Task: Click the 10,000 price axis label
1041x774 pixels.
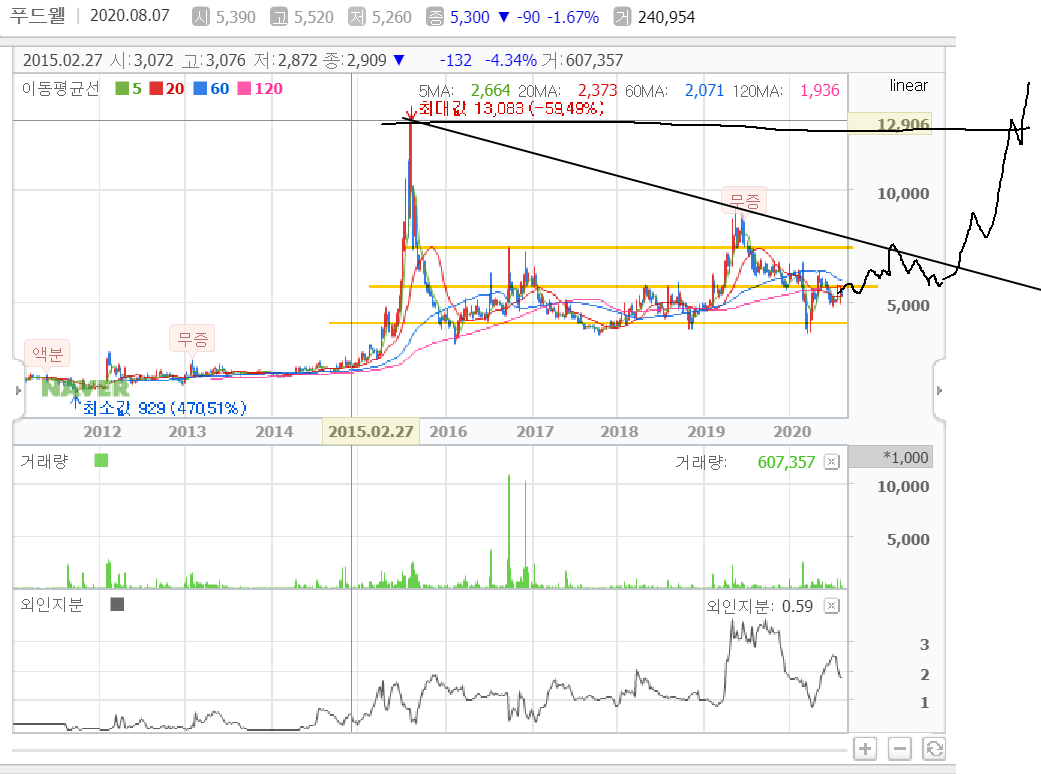Action: pos(903,193)
